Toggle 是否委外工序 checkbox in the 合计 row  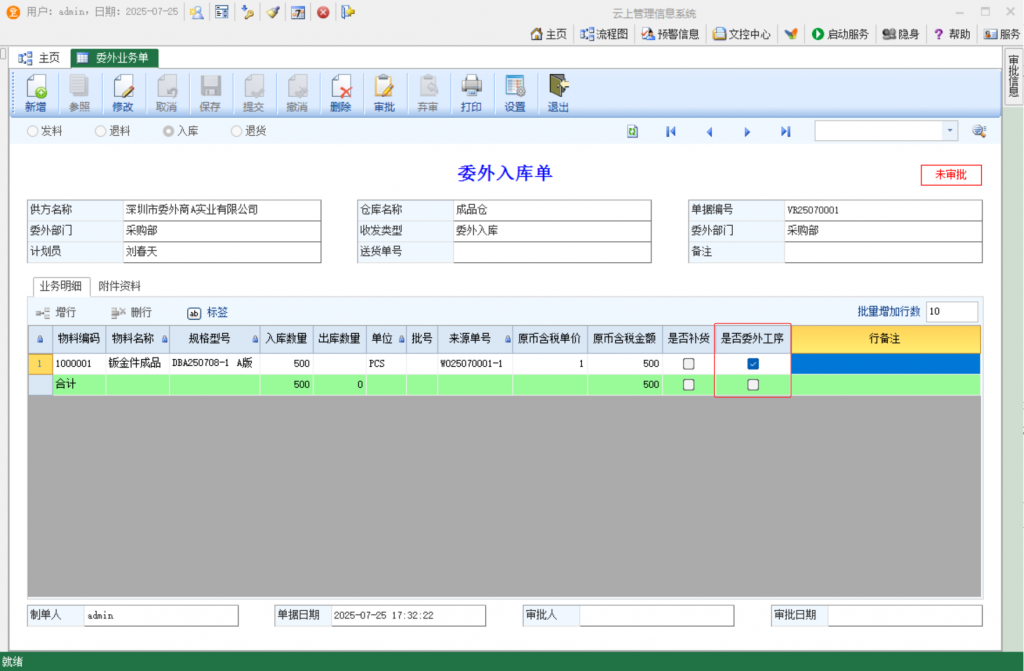point(753,385)
